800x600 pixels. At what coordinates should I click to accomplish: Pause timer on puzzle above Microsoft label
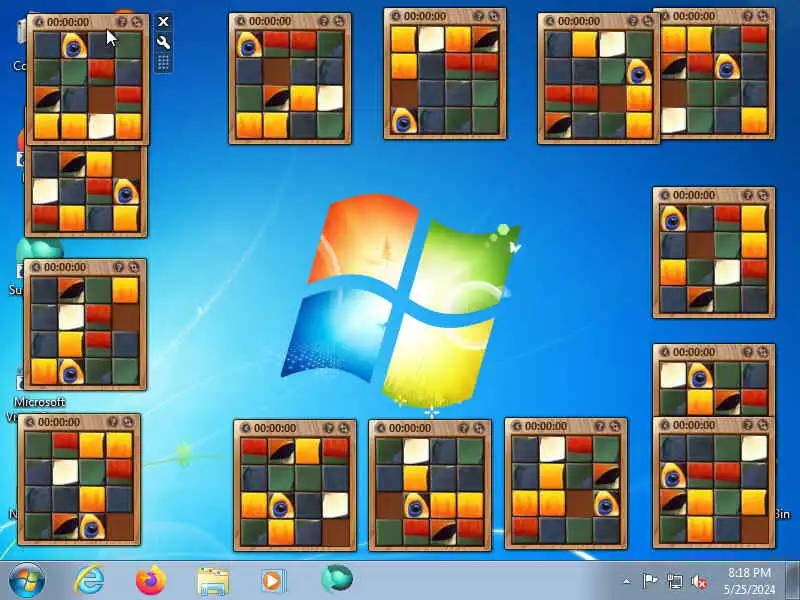(36, 267)
